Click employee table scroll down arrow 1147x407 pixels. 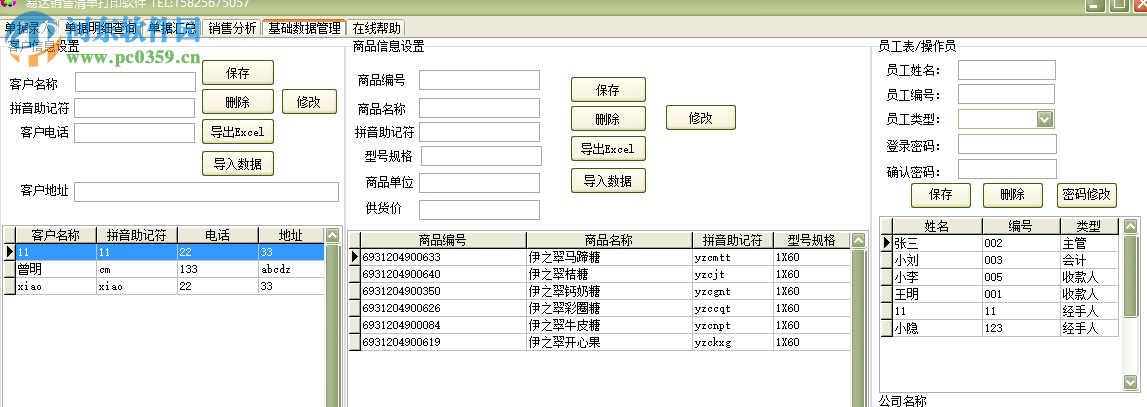[x=1131, y=382]
